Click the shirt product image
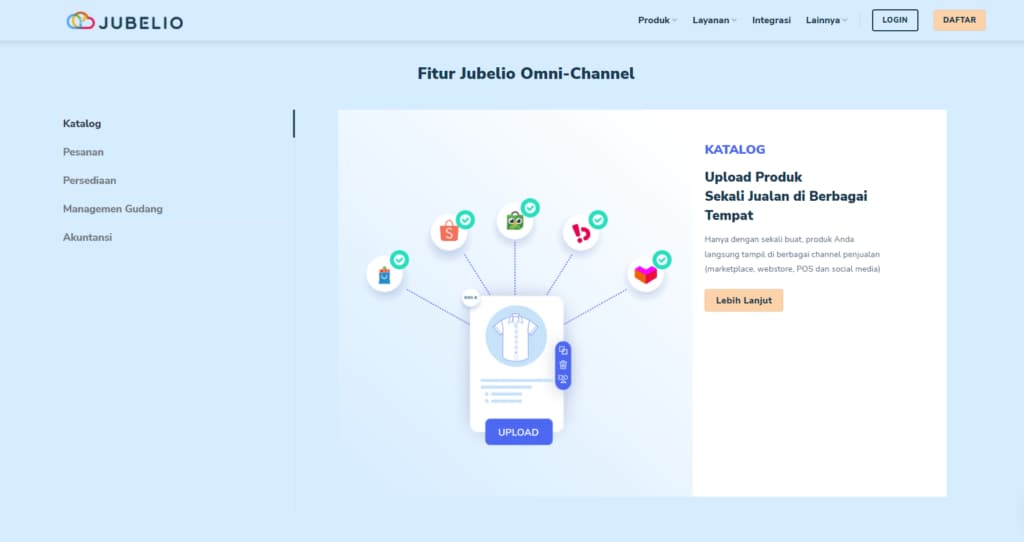 click(516, 336)
